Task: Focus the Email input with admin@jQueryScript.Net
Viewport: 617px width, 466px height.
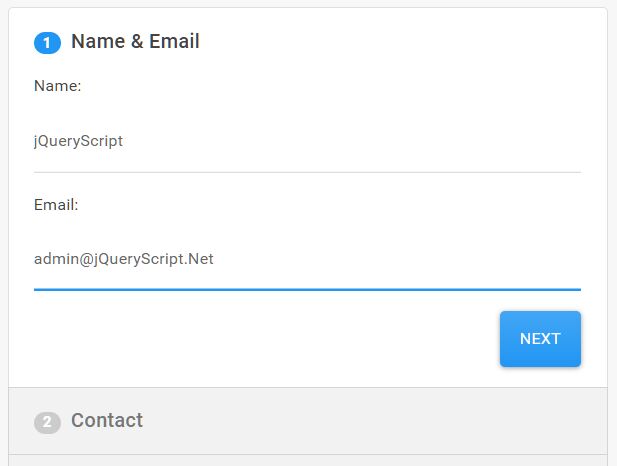Action: coord(307,259)
